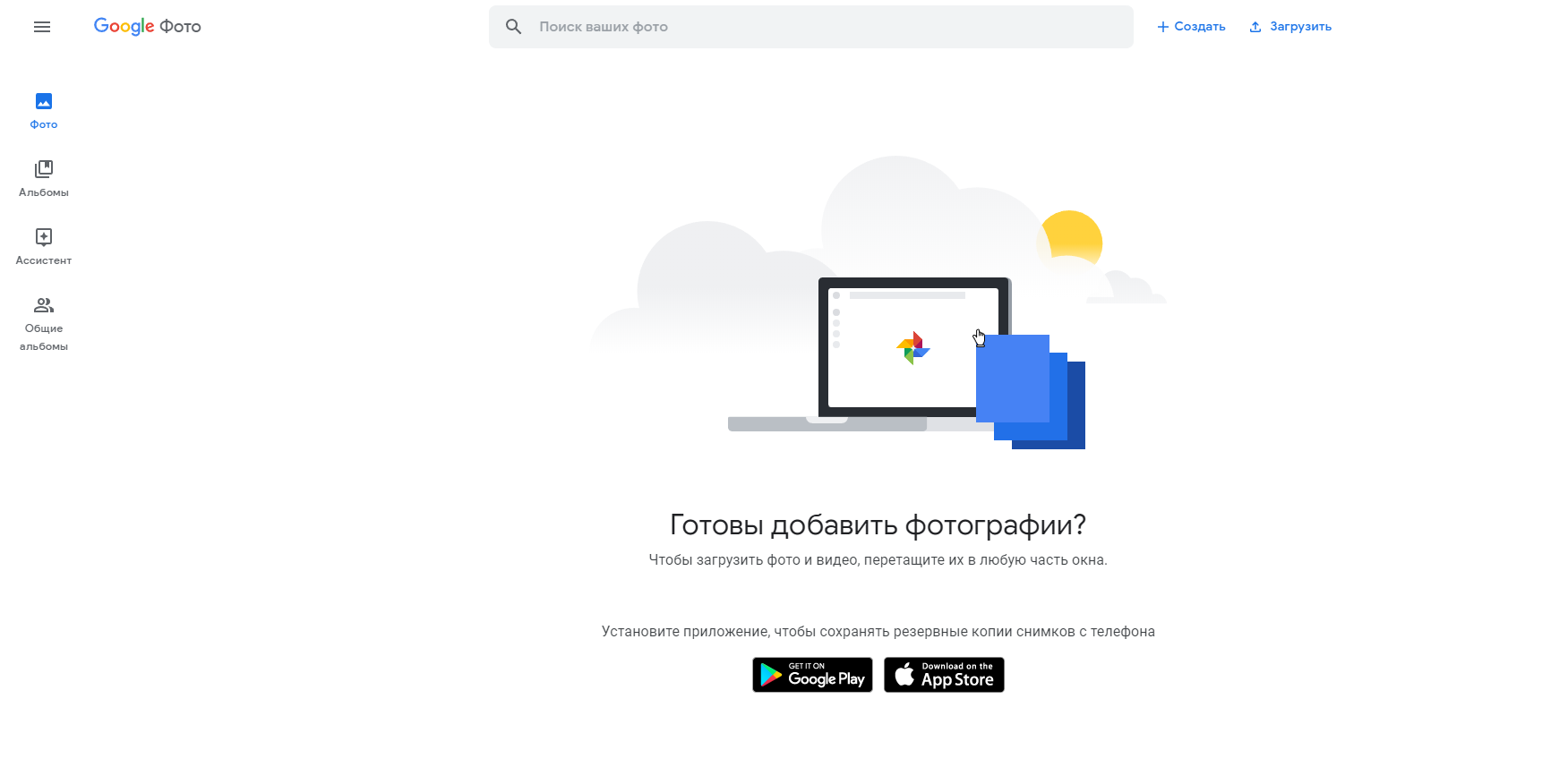Open the hamburger main menu
This screenshot has width=1542, height=784.
pos(42,27)
